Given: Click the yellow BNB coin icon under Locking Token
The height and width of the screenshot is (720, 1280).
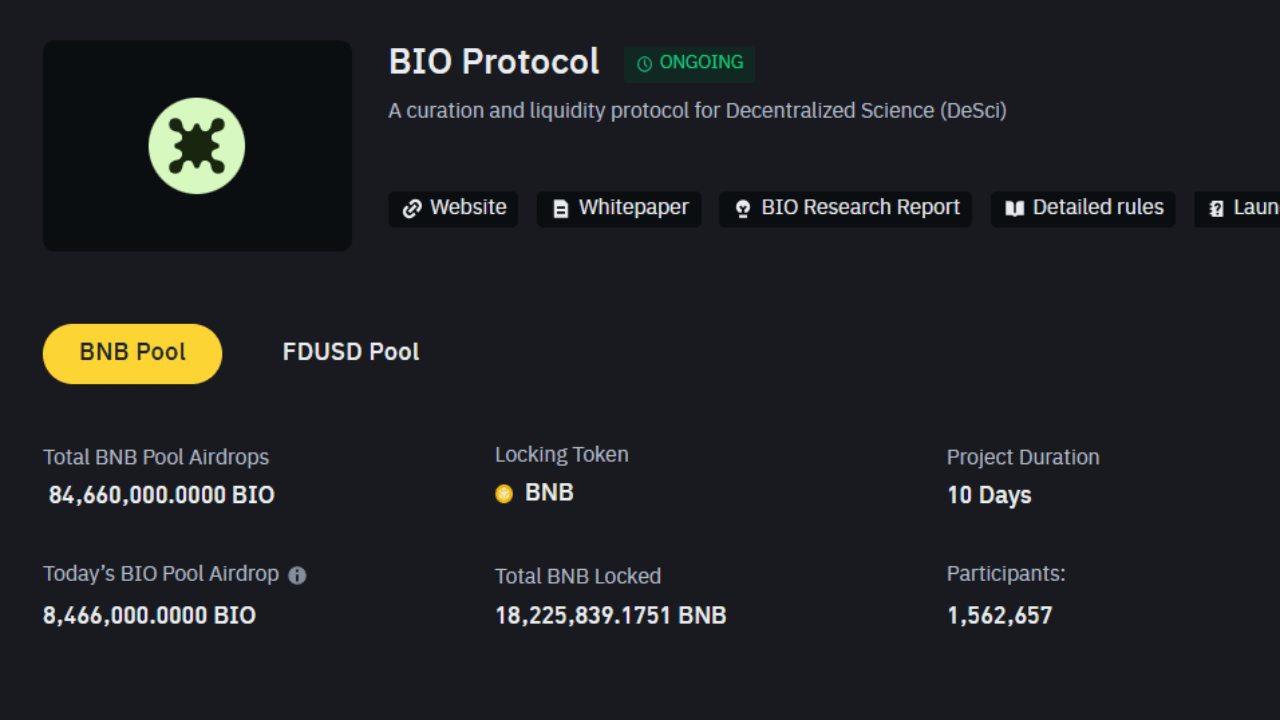Looking at the screenshot, I should coord(503,493).
